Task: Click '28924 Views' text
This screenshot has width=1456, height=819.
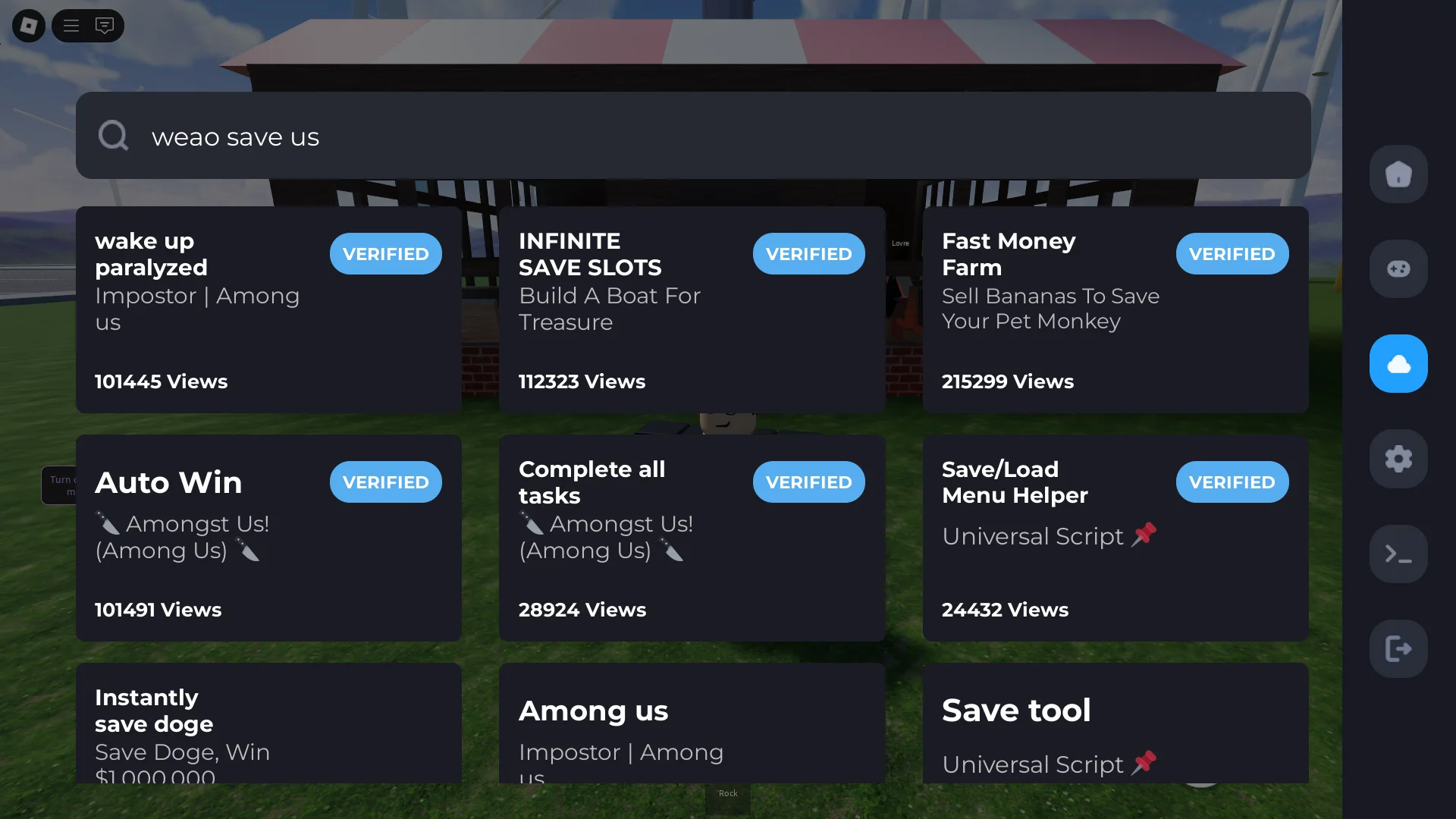Action: pos(582,610)
